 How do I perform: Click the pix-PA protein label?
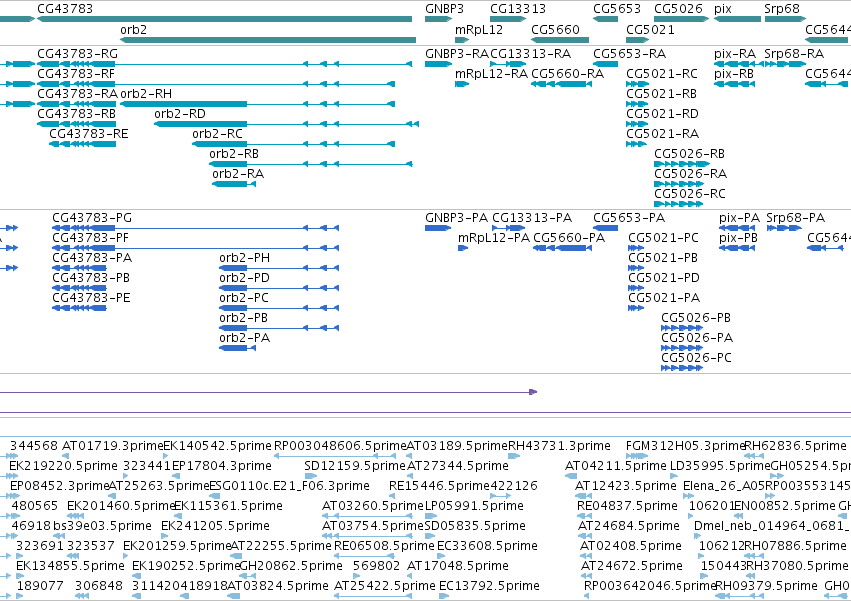tap(739, 218)
